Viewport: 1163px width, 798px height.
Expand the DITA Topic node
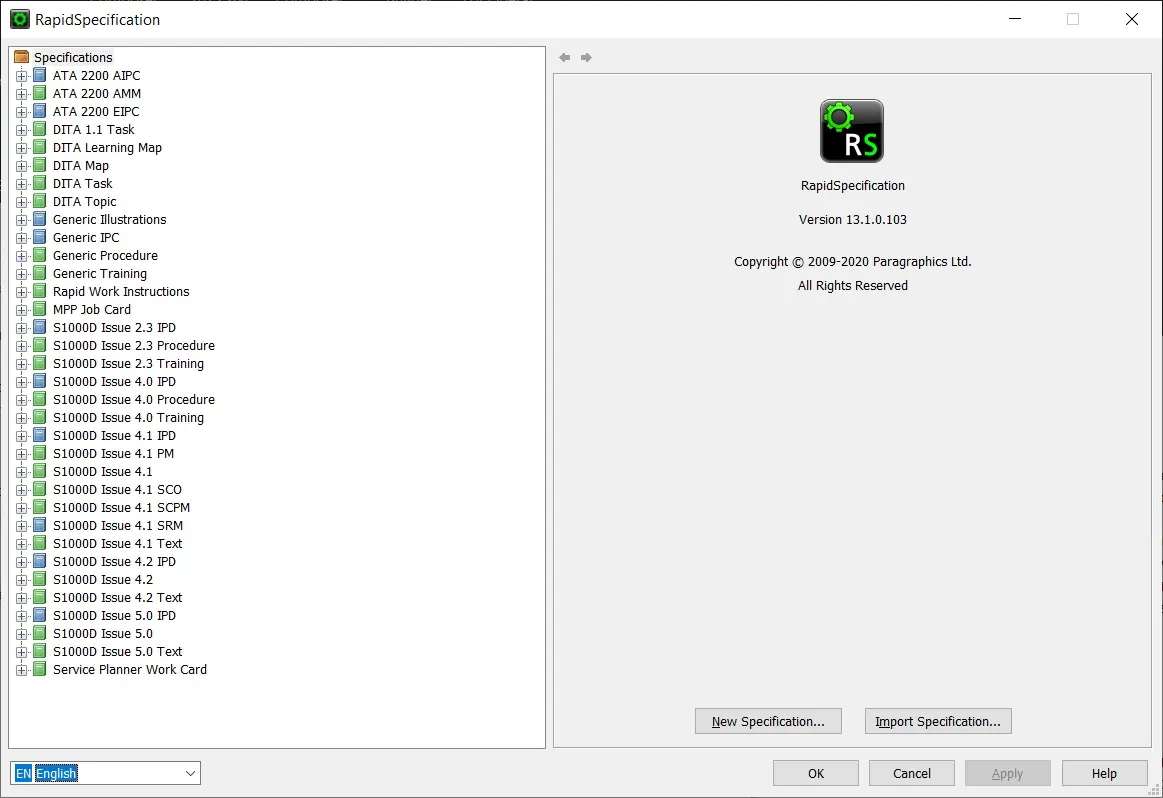click(22, 202)
